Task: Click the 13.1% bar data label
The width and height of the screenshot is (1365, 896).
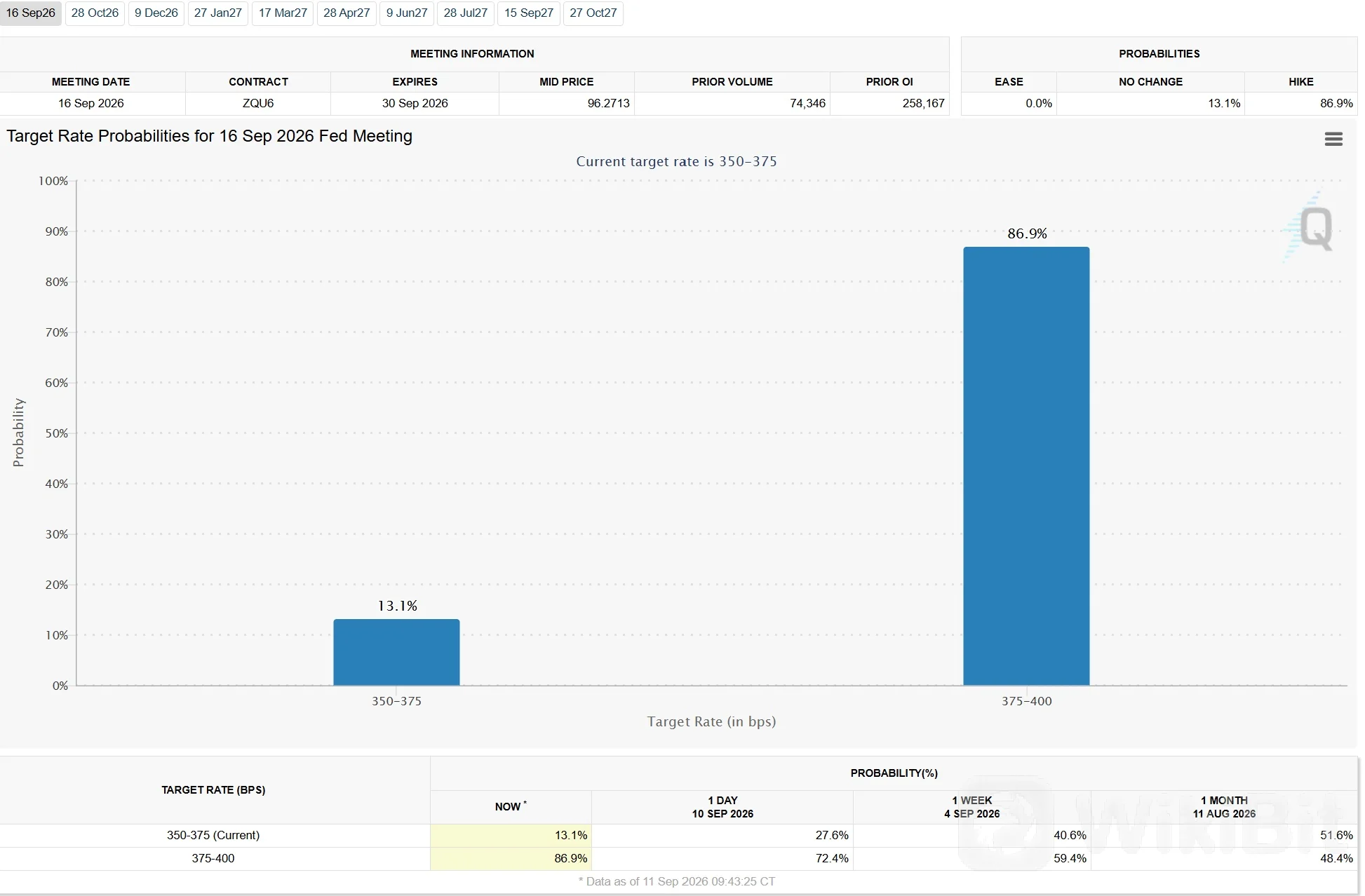Action: point(397,606)
